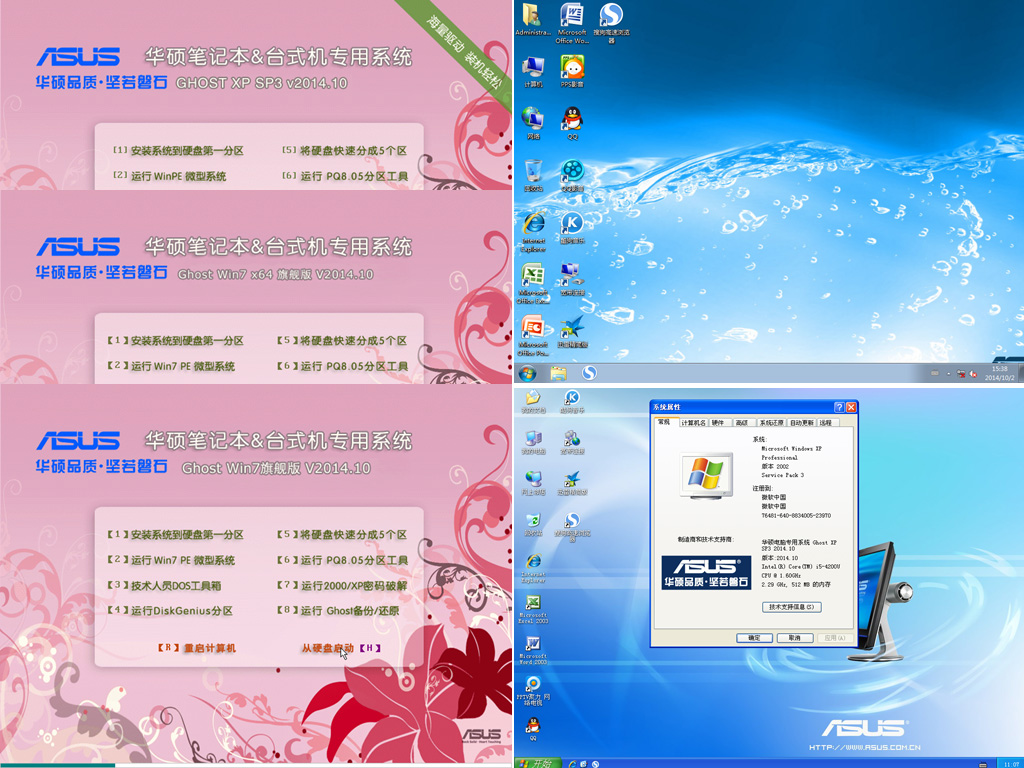Viewport: 1024px width, 768px height.
Task: Open 计算机 icon on Windows 7 desktop
Action: [533, 72]
